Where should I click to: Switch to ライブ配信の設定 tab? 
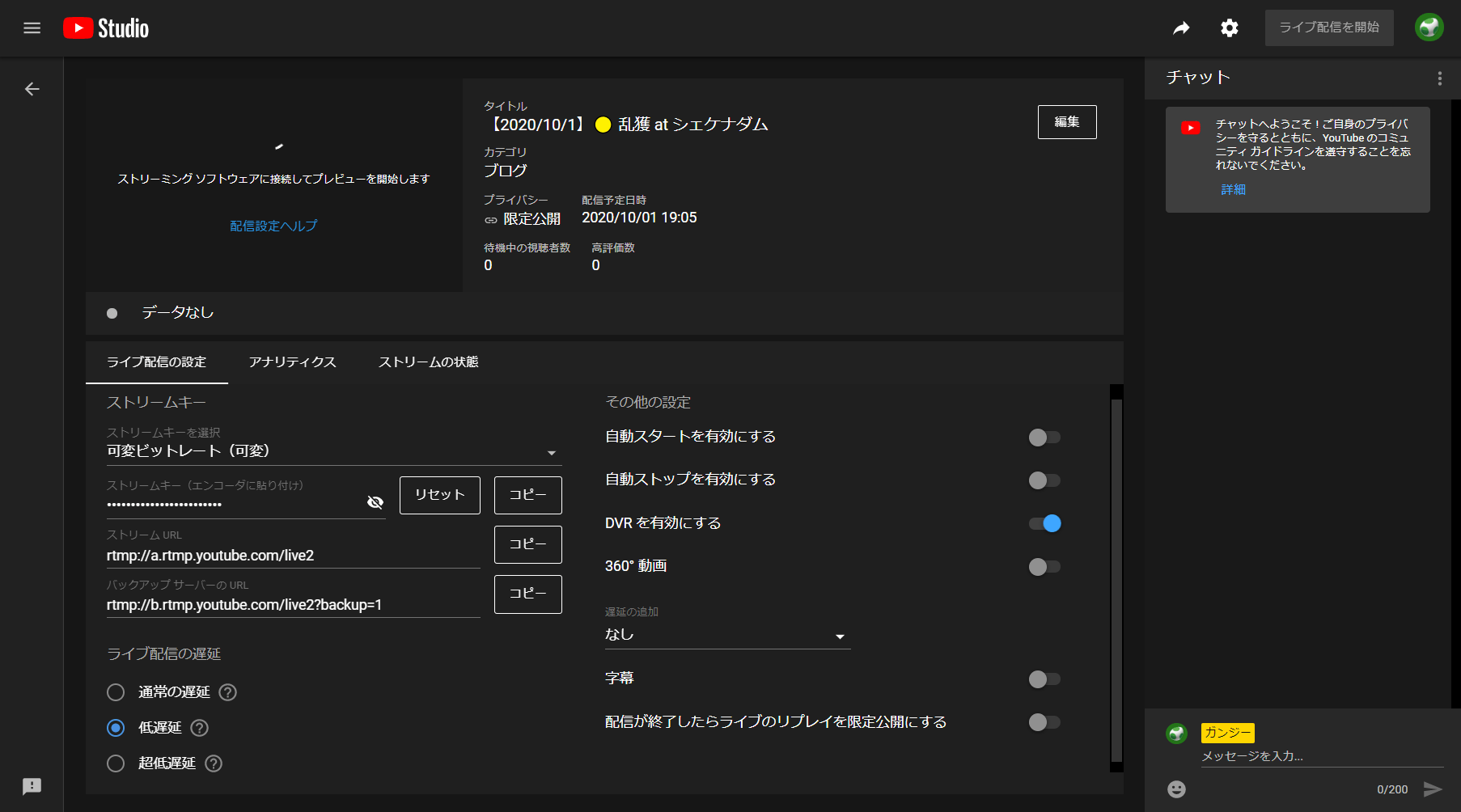click(157, 362)
